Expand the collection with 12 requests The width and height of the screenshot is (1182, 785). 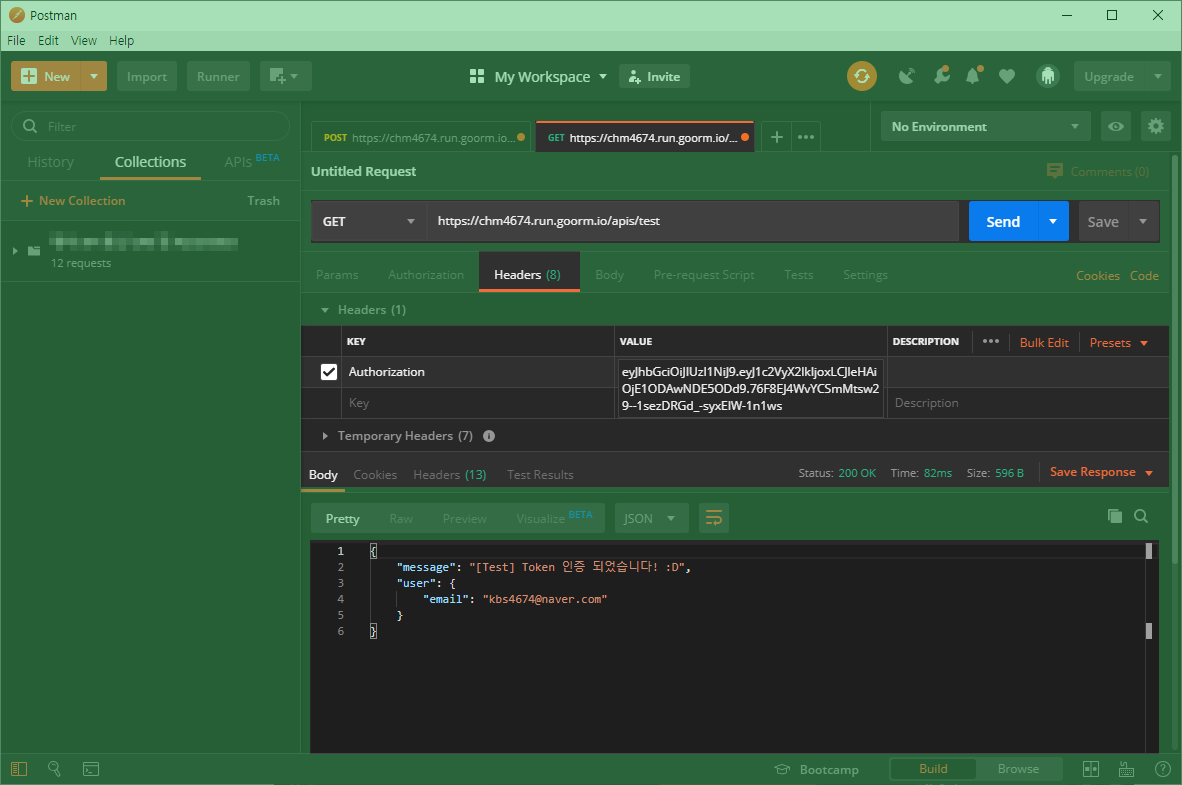(14, 250)
